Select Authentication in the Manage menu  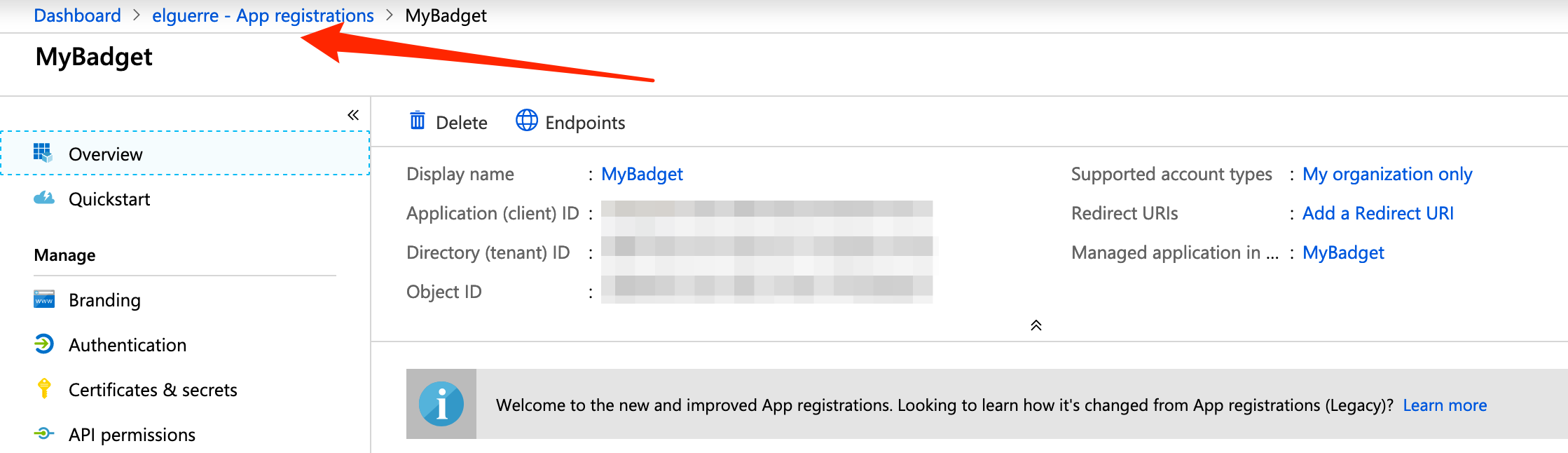[x=128, y=345]
